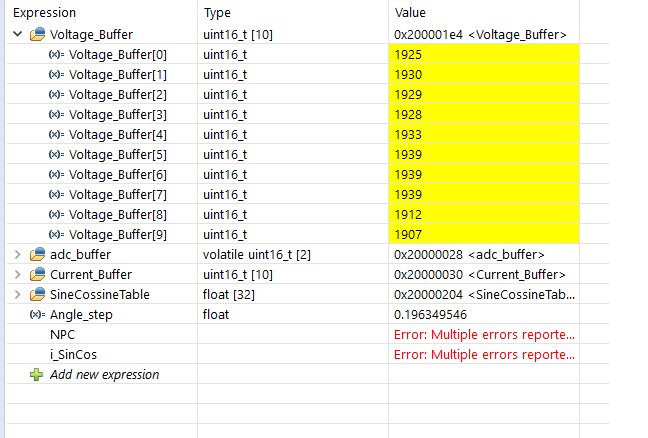Click type cell volatile uint16_t [2]
This screenshot has width=648, height=438.
click(x=257, y=255)
